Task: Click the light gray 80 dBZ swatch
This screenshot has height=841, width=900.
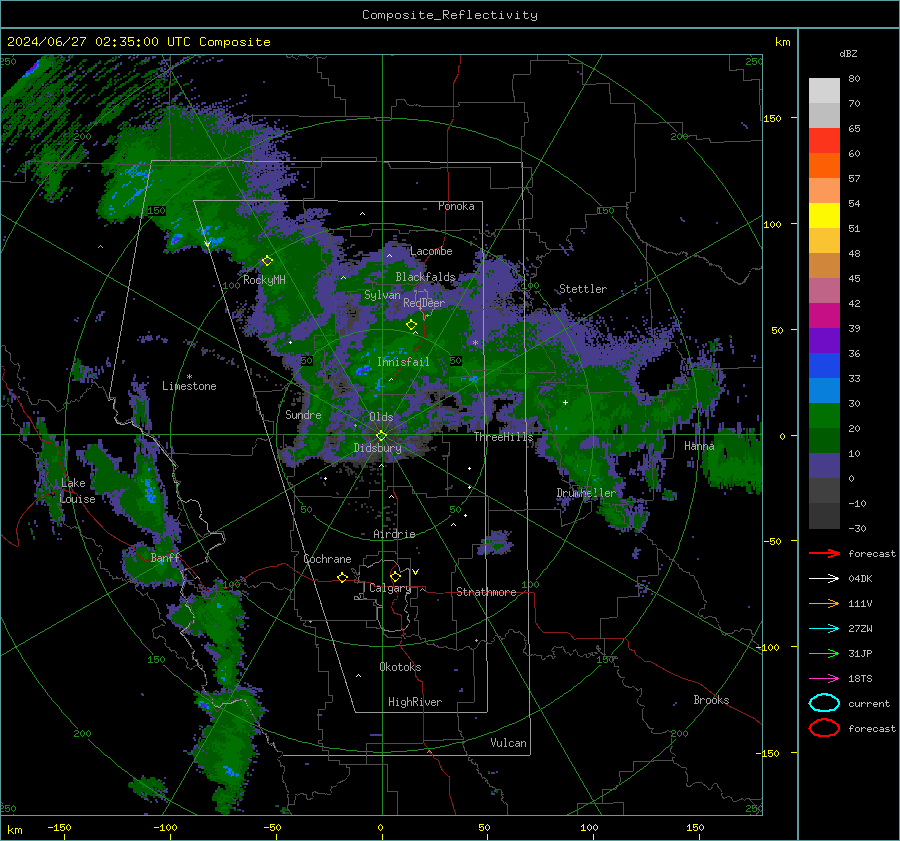Action: [824, 90]
